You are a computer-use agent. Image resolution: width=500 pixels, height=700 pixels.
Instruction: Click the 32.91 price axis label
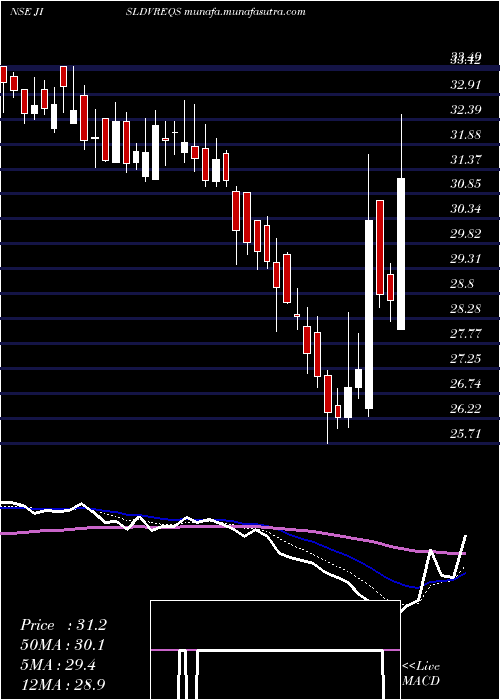tap(466, 84)
